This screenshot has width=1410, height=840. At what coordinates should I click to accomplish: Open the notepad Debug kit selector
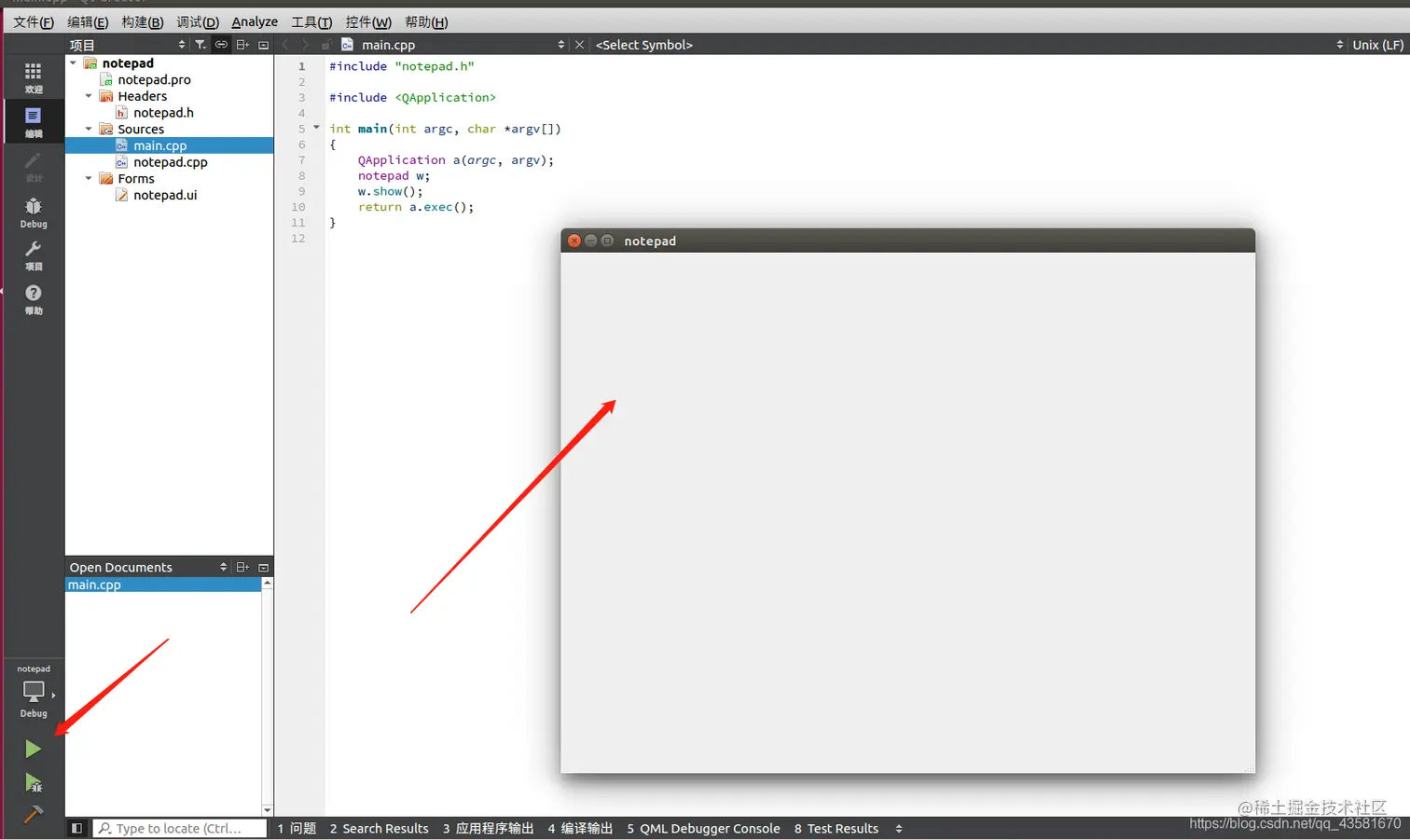[33, 694]
